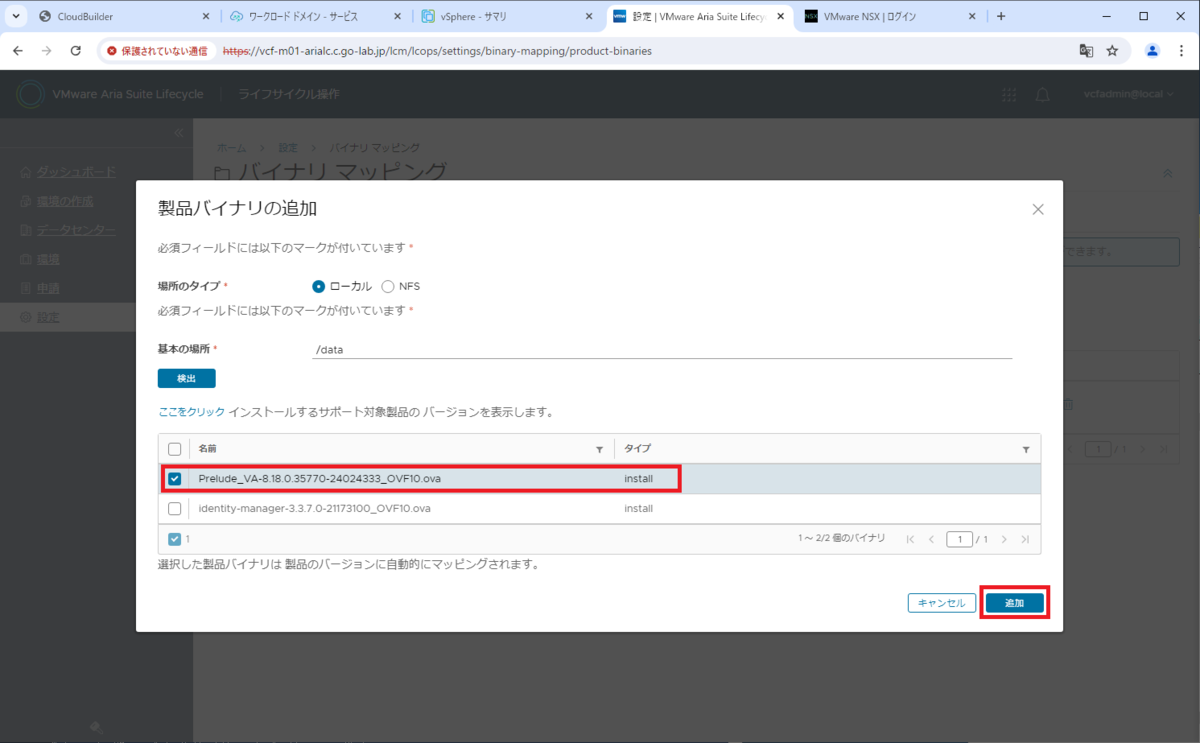Bookmark this page with star icon
The width and height of the screenshot is (1200, 743).
pyautogui.click(x=1112, y=51)
